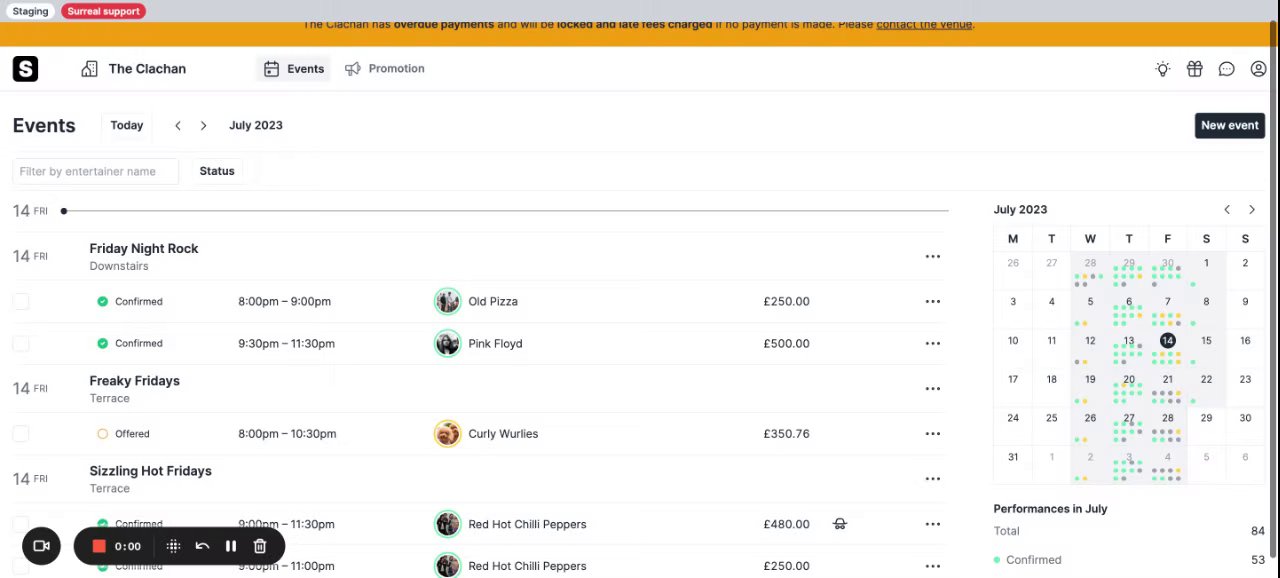The height and width of the screenshot is (578, 1280).
Task: Create a New event
Action: pos(1230,125)
